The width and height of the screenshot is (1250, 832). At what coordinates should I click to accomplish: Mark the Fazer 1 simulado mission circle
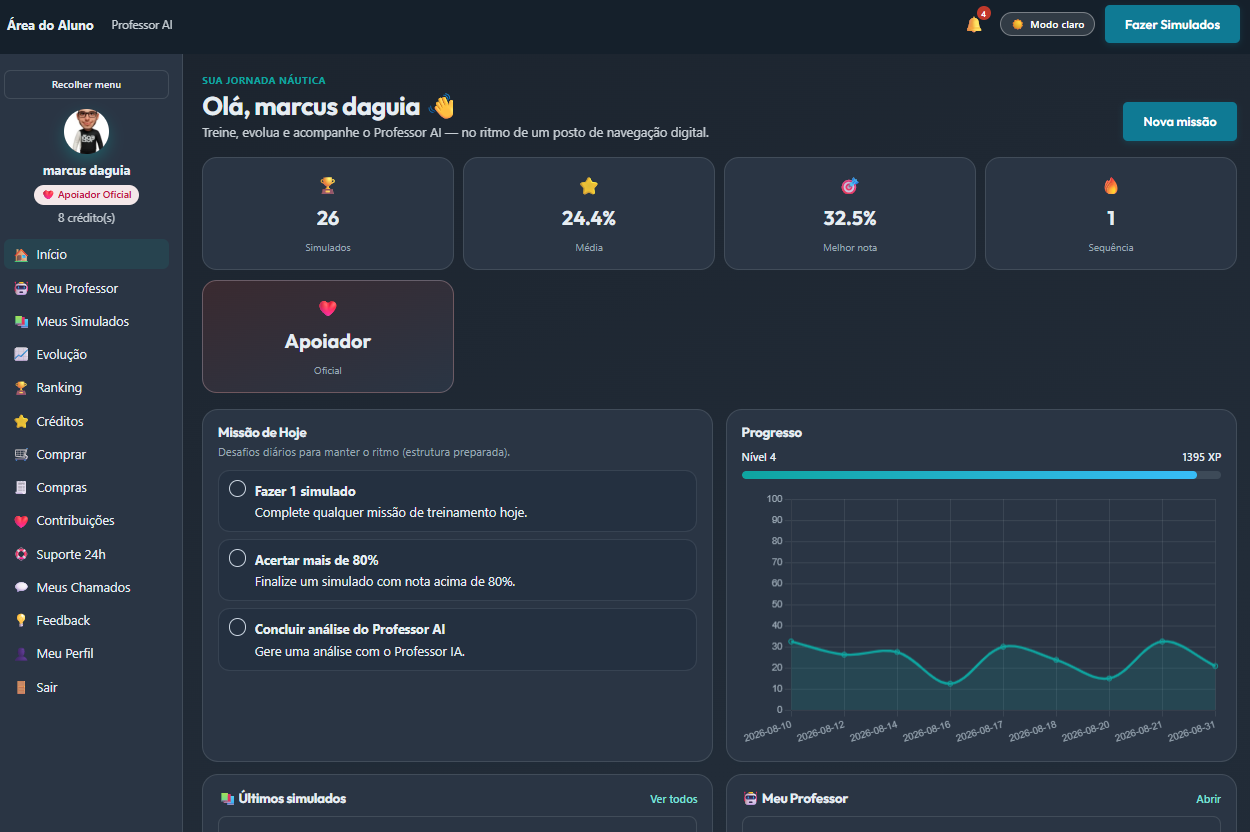point(237,489)
